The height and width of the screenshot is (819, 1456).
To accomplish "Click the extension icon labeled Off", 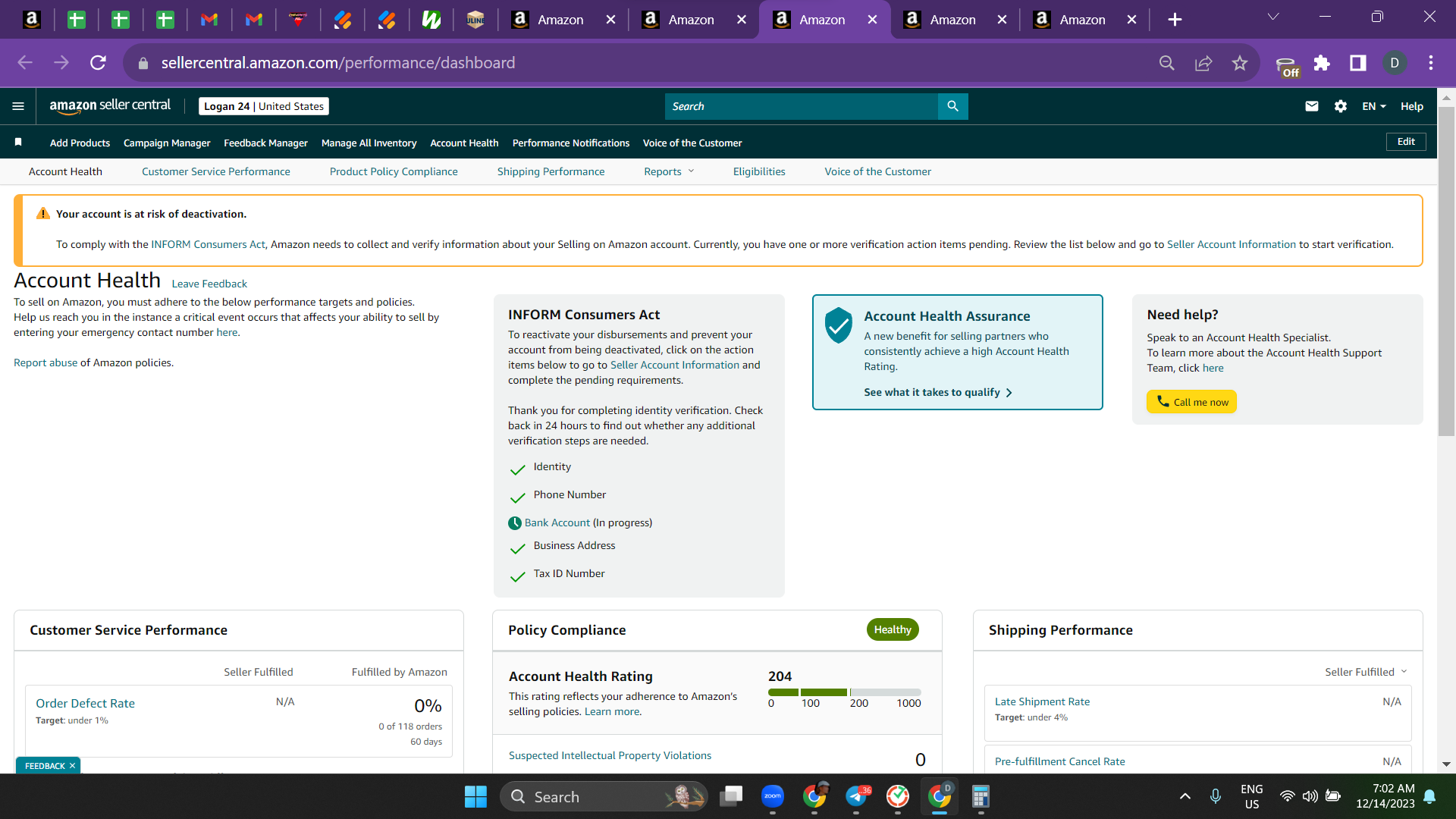I will [1287, 67].
